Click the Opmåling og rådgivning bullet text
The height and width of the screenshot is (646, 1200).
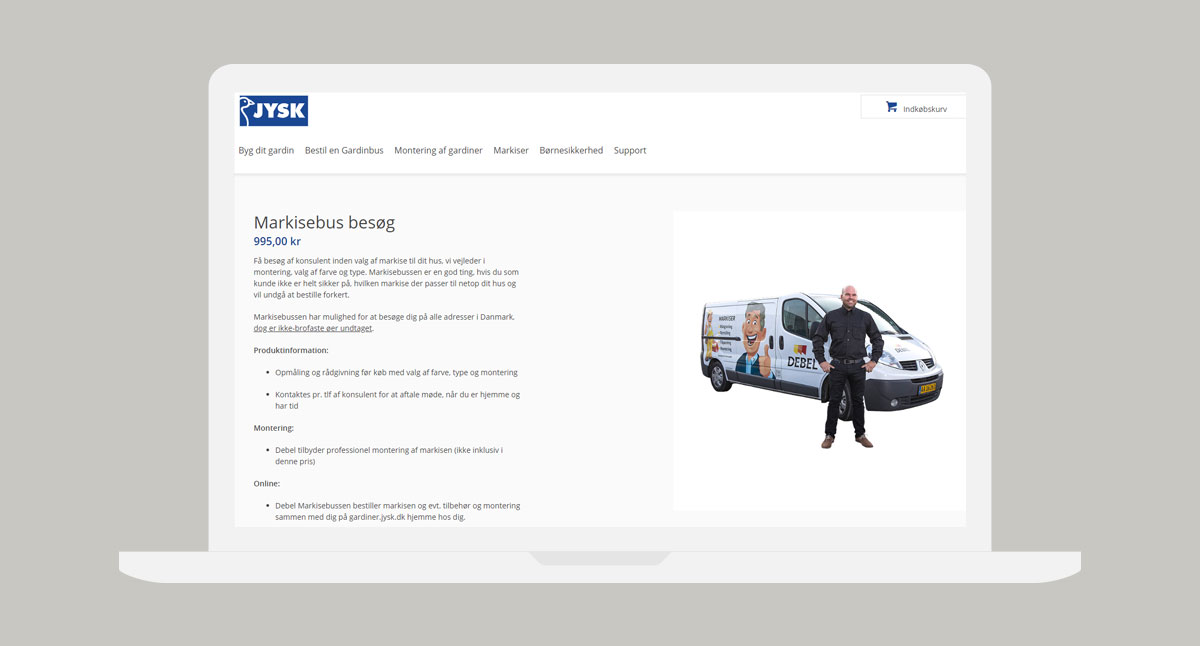pos(396,372)
